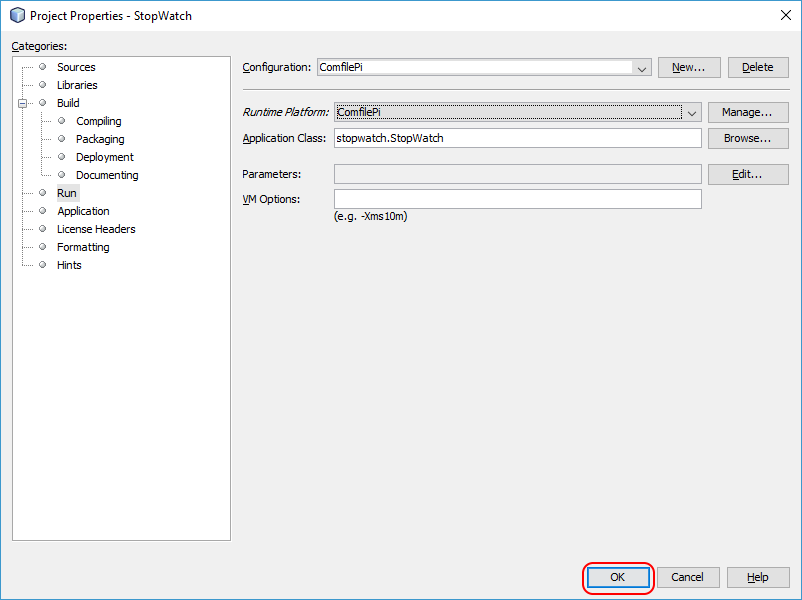Click into the VM Options field
This screenshot has height=600, width=802.
(517, 199)
